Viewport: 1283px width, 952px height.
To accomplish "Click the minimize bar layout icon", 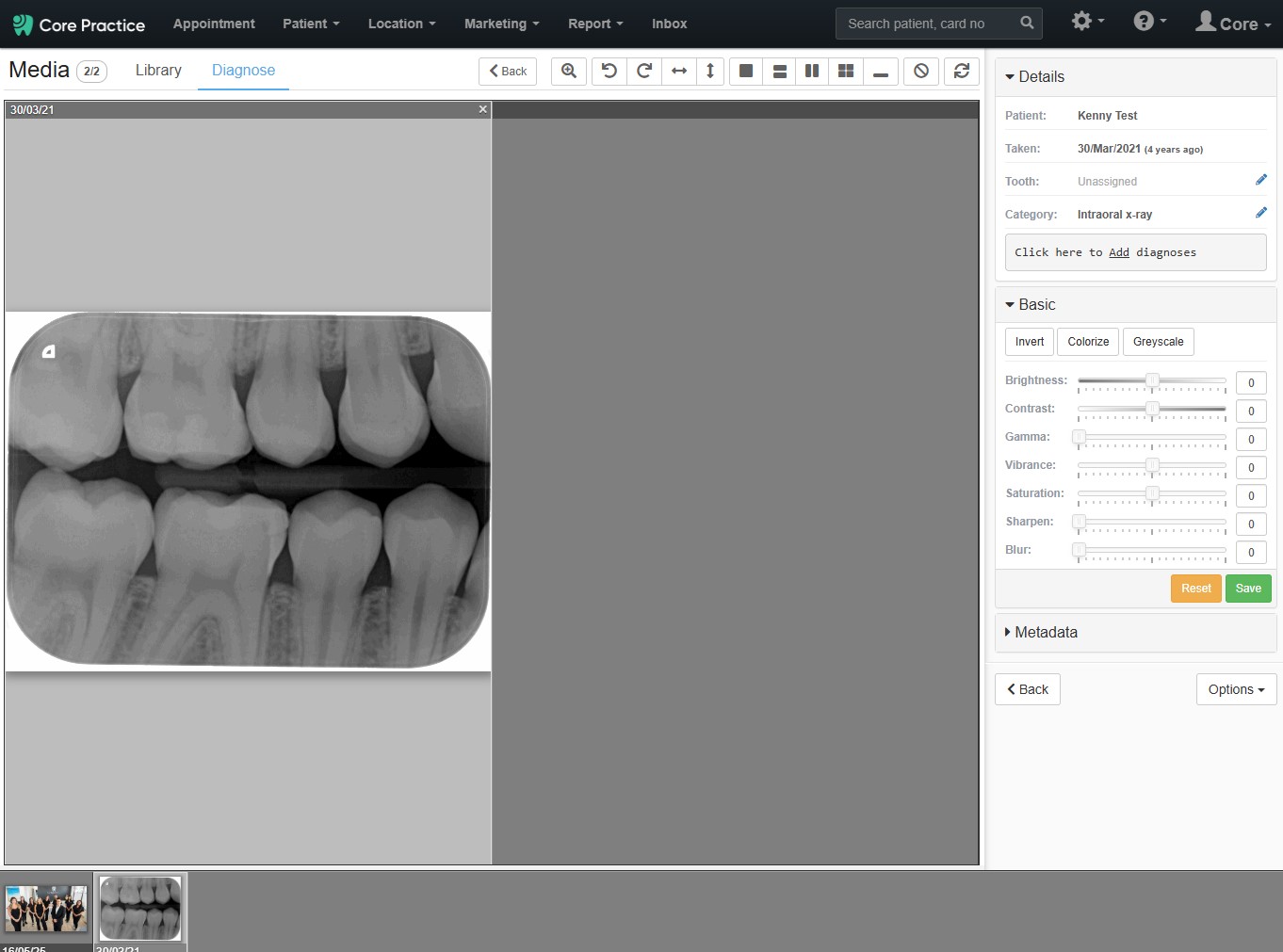I will (881, 71).
